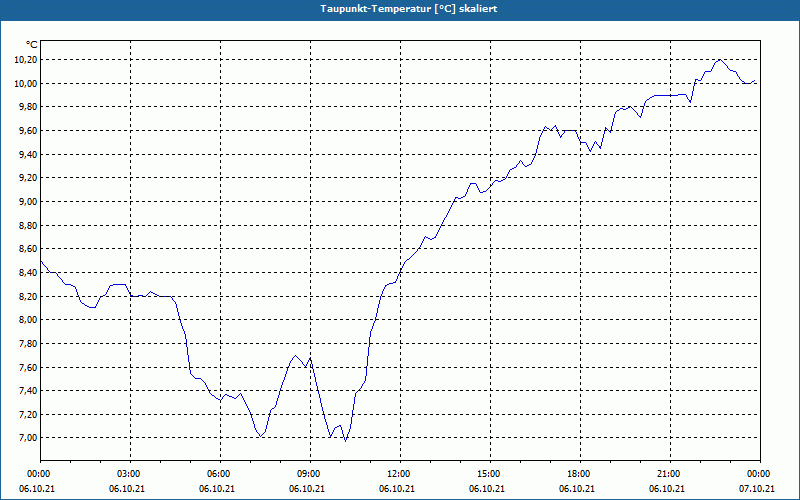Click the "9,60" y-axis label
The image size is (800, 500).
28,131
